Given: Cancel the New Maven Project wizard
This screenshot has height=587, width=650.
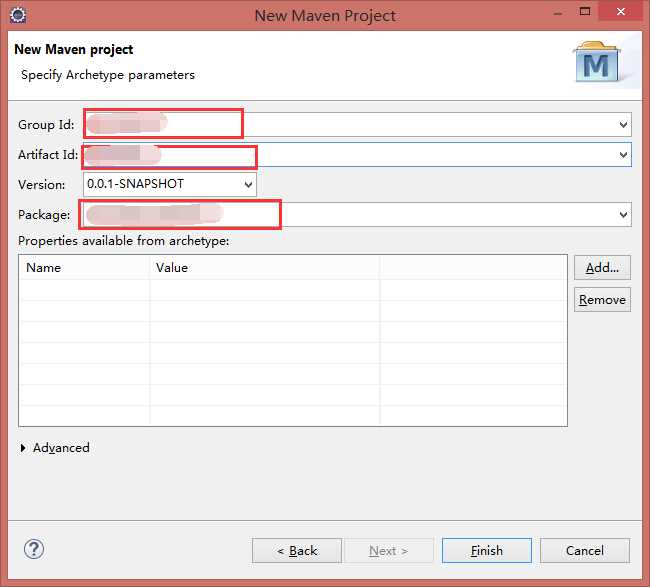Looking at the screenshot, I should (585, 551).
